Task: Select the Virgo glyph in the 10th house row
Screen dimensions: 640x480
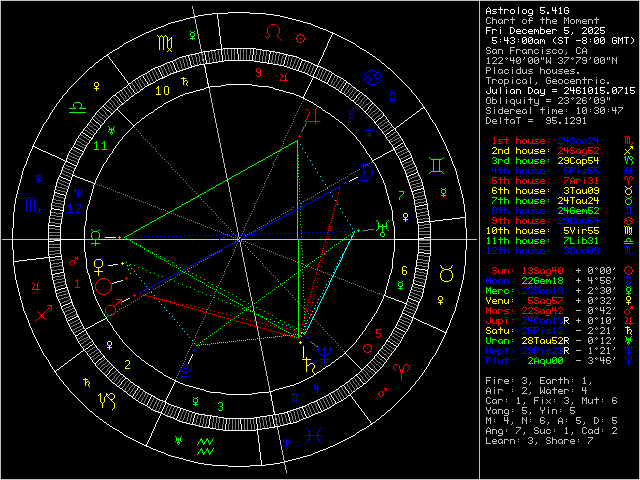Action: click(629, 231)
